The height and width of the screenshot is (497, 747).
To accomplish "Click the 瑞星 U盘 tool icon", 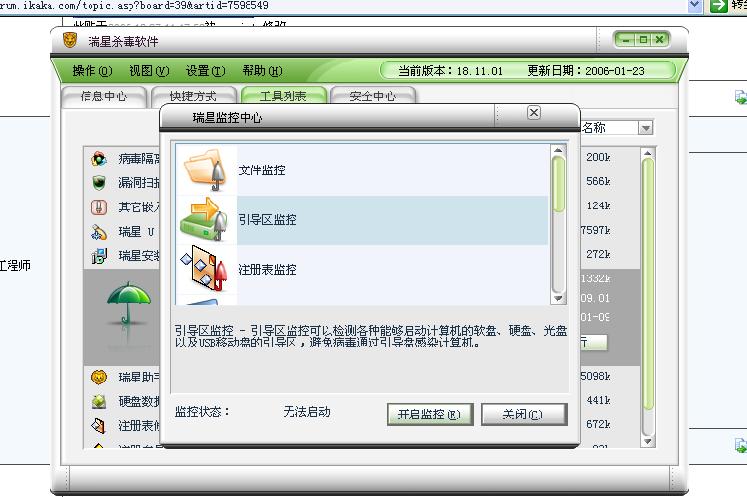I will pyautogui.click(x=99, y=232).
